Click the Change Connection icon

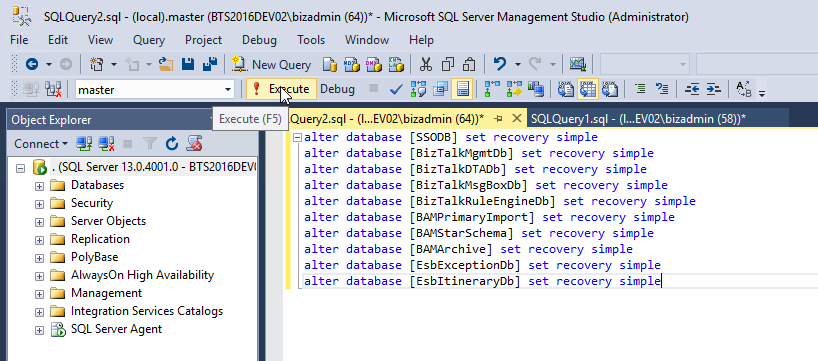point(53,90)
